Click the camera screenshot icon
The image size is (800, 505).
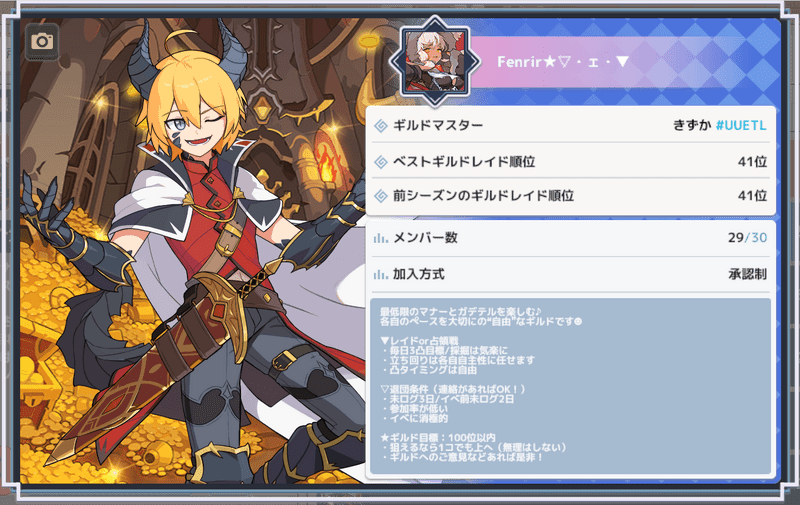tap(42, 41)
